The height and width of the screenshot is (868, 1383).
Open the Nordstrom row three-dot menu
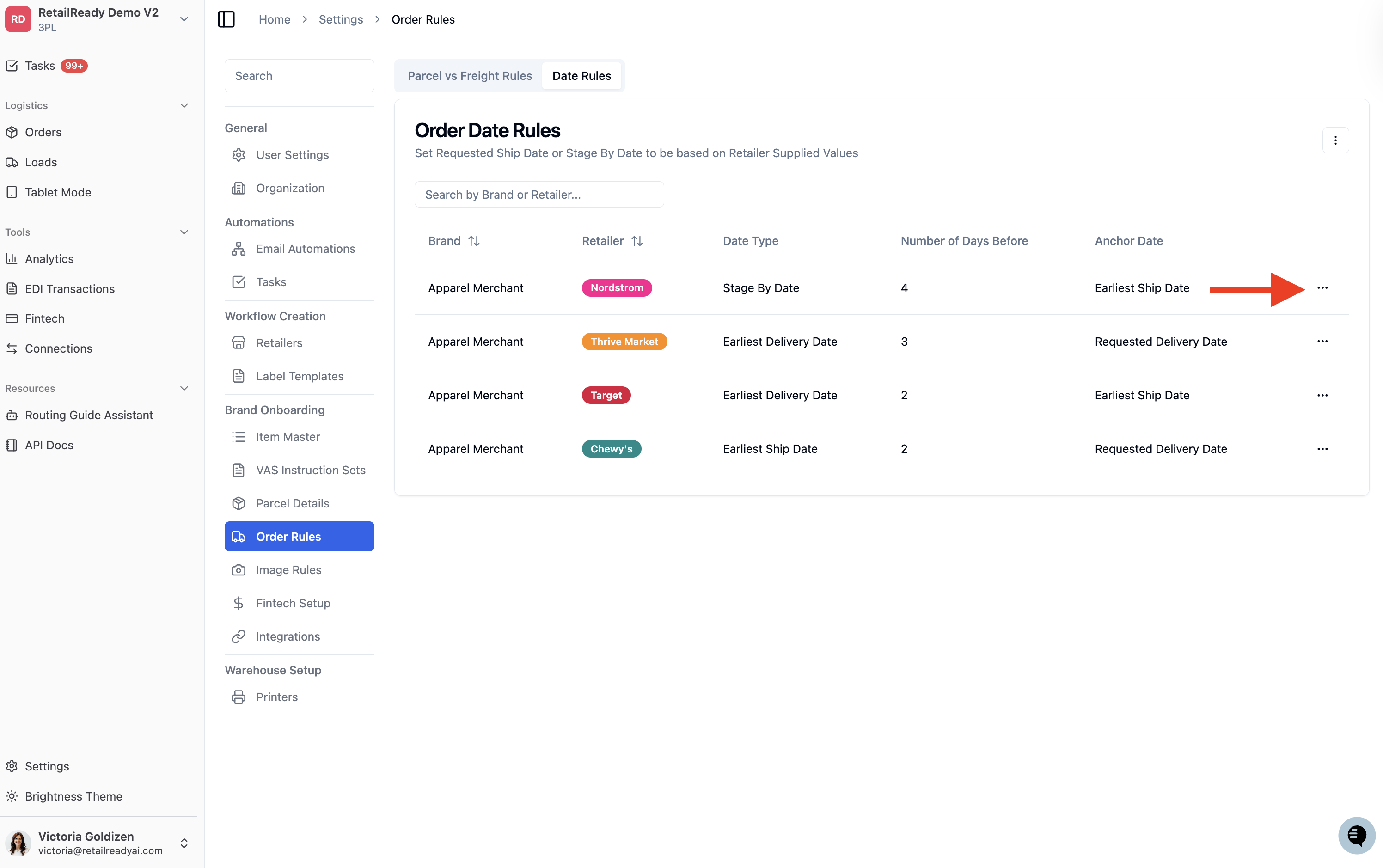tap(1322, 287)
